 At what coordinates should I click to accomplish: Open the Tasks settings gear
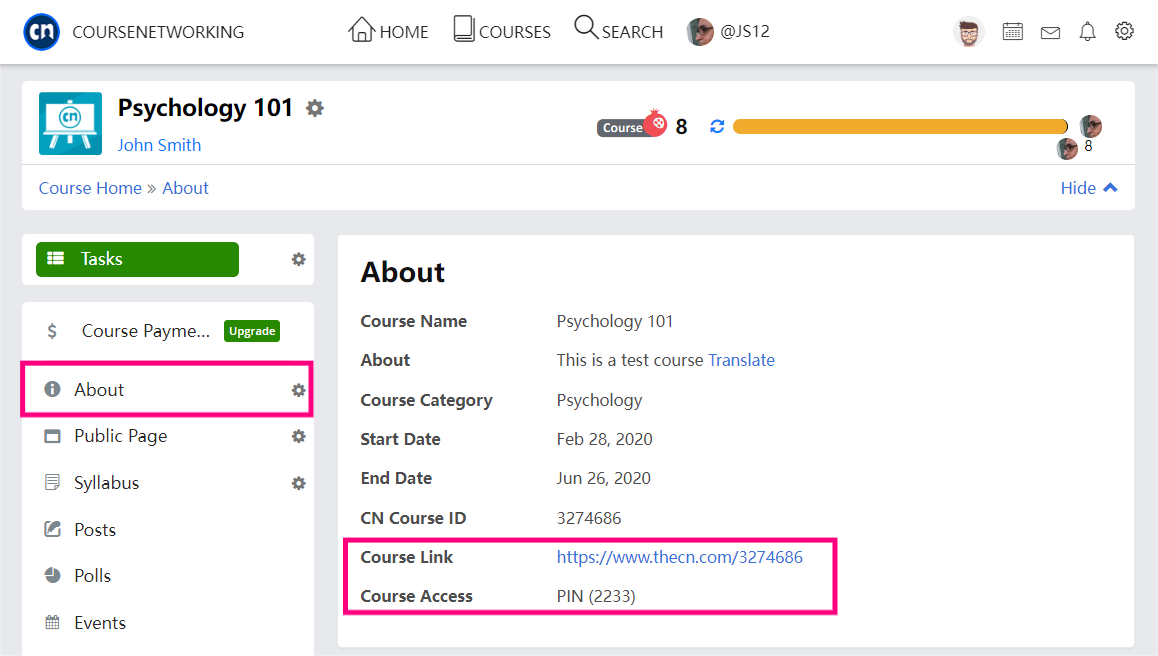coord(298,259)
